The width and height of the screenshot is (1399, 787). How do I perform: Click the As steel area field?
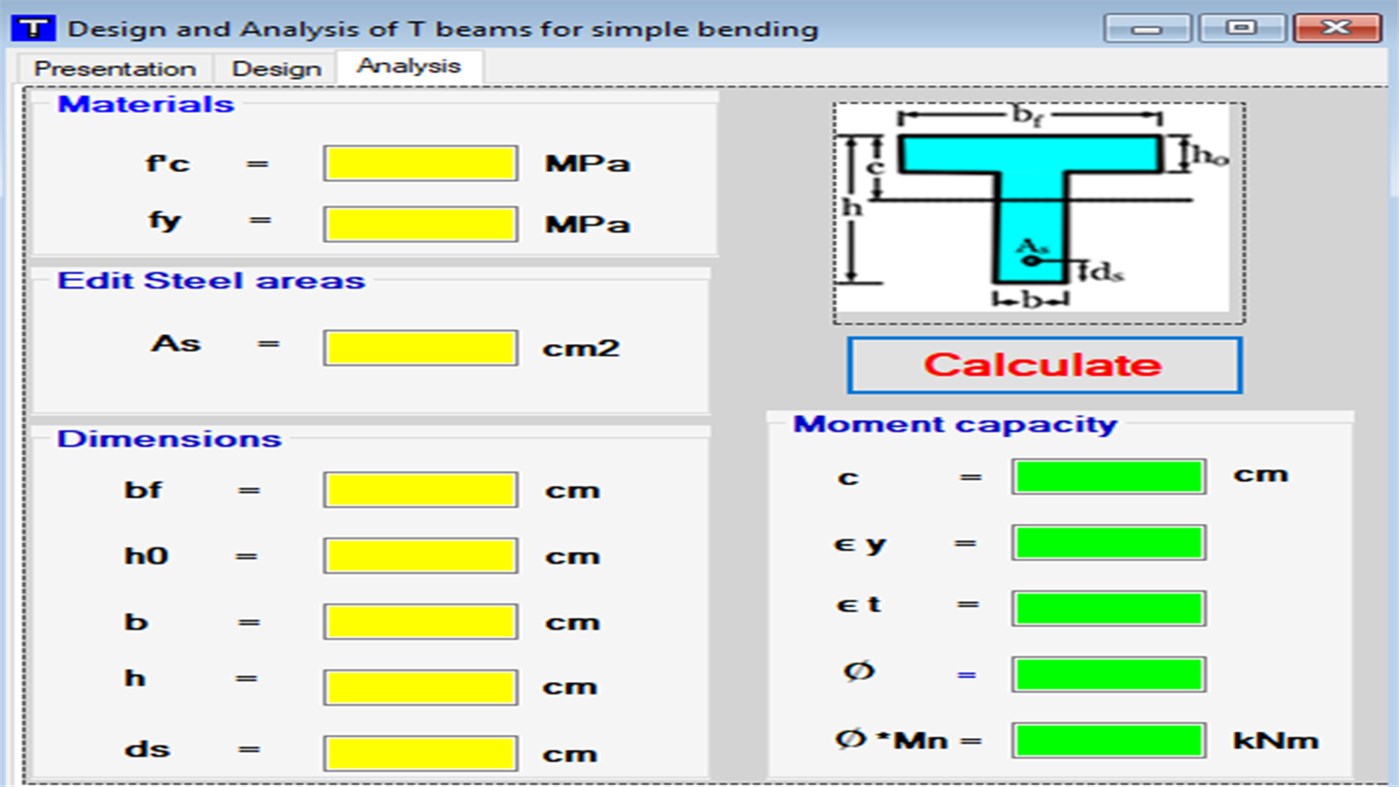point(420,345)
